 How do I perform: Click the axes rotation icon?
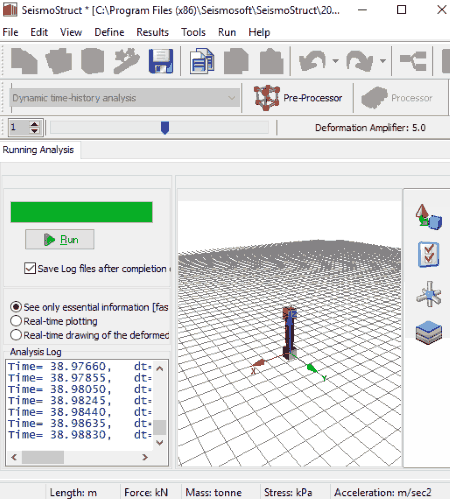429,294
